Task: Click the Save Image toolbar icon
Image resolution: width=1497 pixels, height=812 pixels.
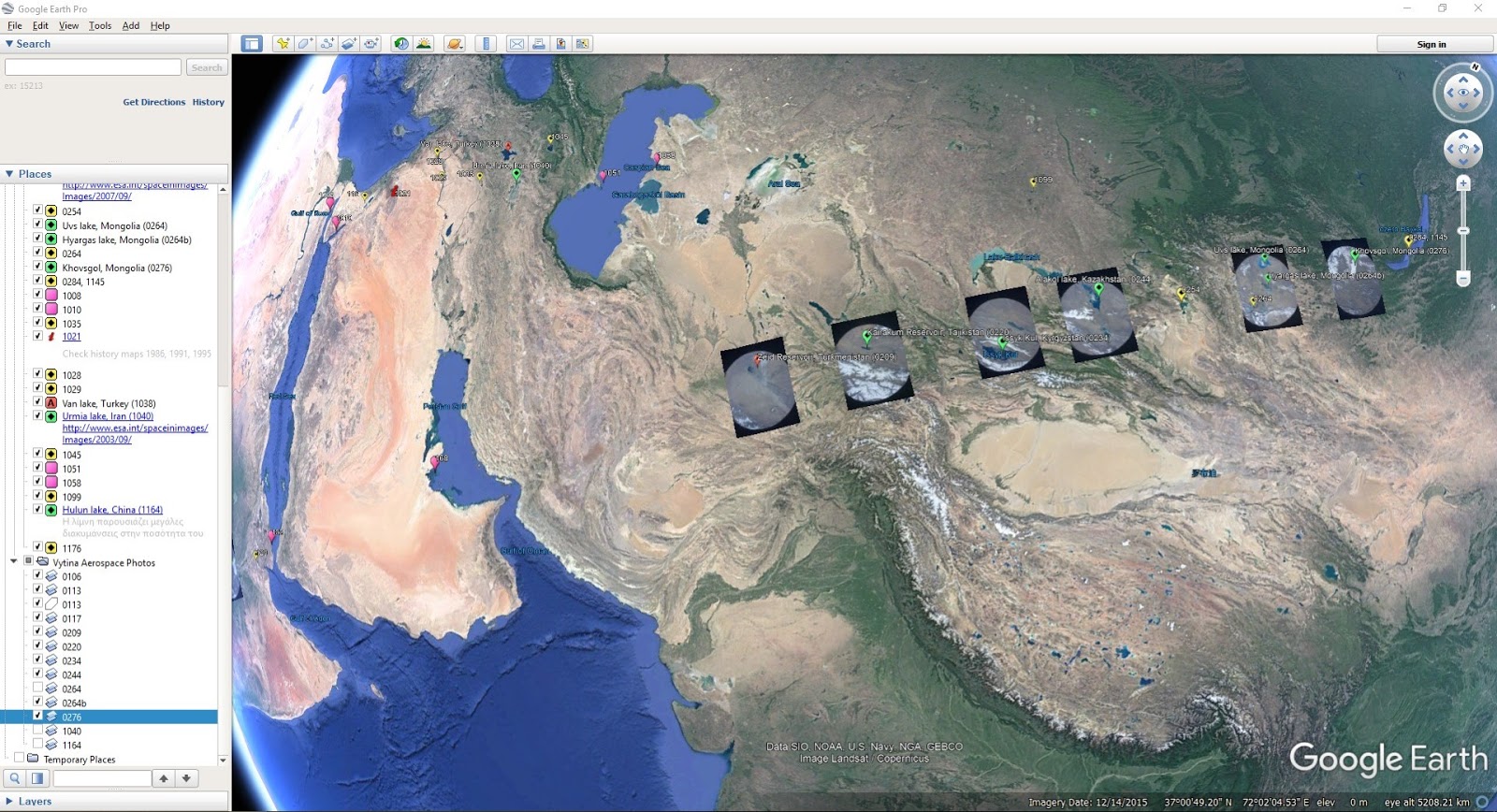Action: (560, 43)
